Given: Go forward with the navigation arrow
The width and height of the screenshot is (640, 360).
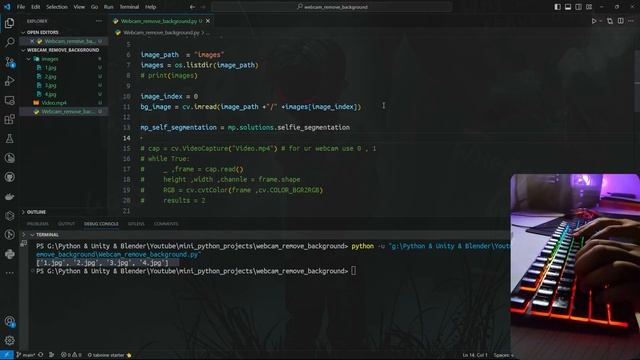Looking at the screenshot, I should tap(203, 7).
